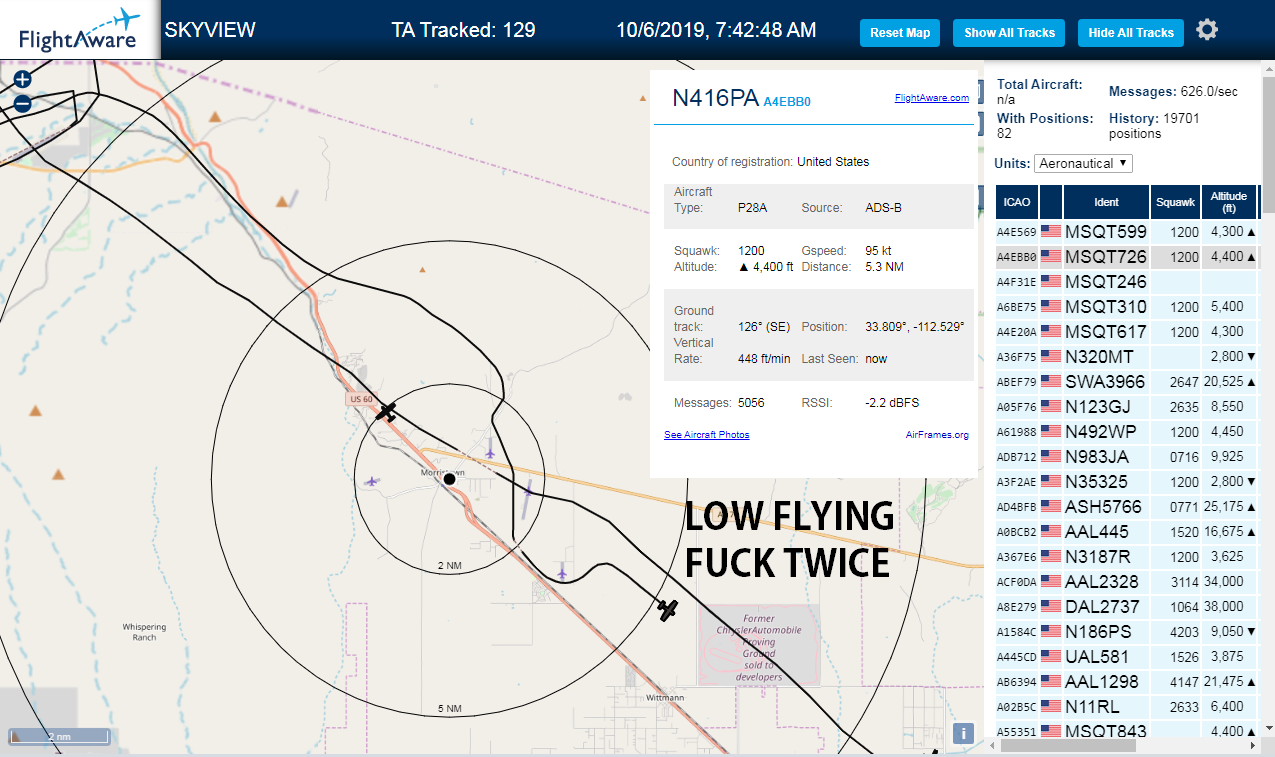
Task: Select the AAL2328 aircraft row
Action: 1126,581
